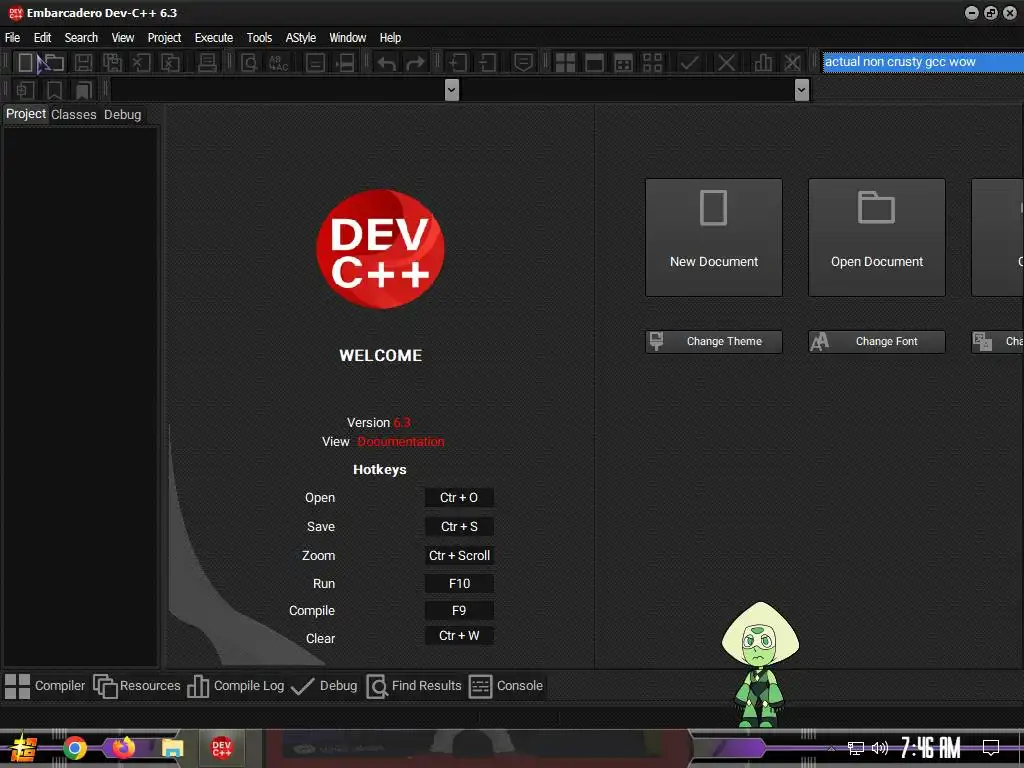1024x768 pixels.
Task: Open compiler set combo 'actual non crusty gcc wow'
Action: pyautogui.click(x=923, y=62)
